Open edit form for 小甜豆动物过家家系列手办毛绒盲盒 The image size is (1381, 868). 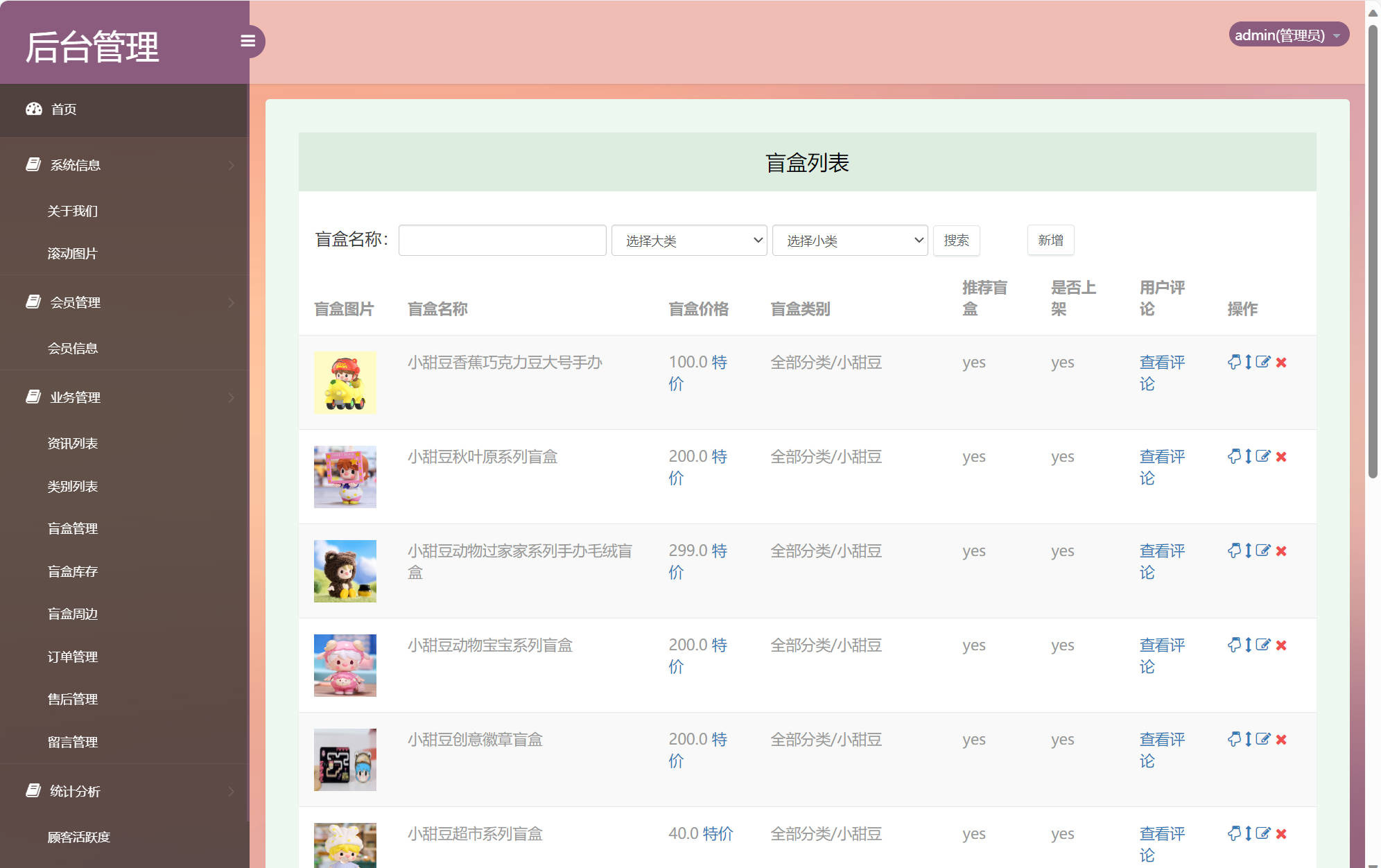click(1263, 550)
